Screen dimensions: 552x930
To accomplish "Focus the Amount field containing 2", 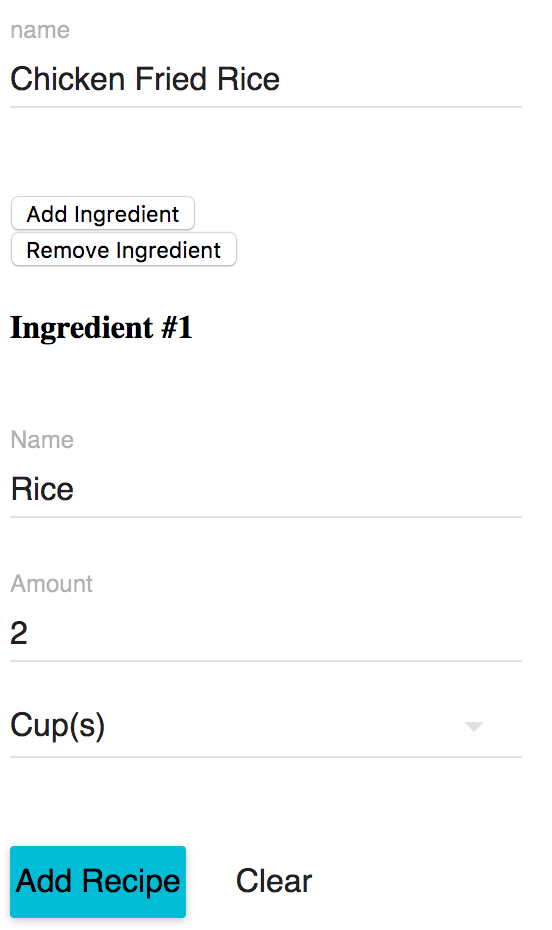I will coord(266,633).
